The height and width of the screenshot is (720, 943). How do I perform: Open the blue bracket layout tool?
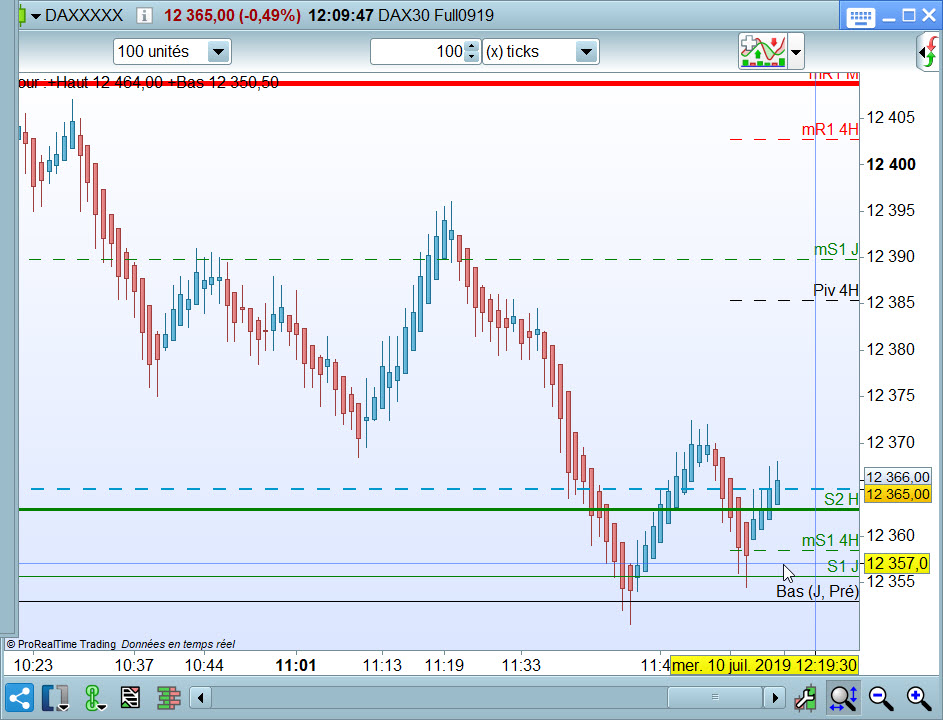pyautogui.click(x=55, y=698)
